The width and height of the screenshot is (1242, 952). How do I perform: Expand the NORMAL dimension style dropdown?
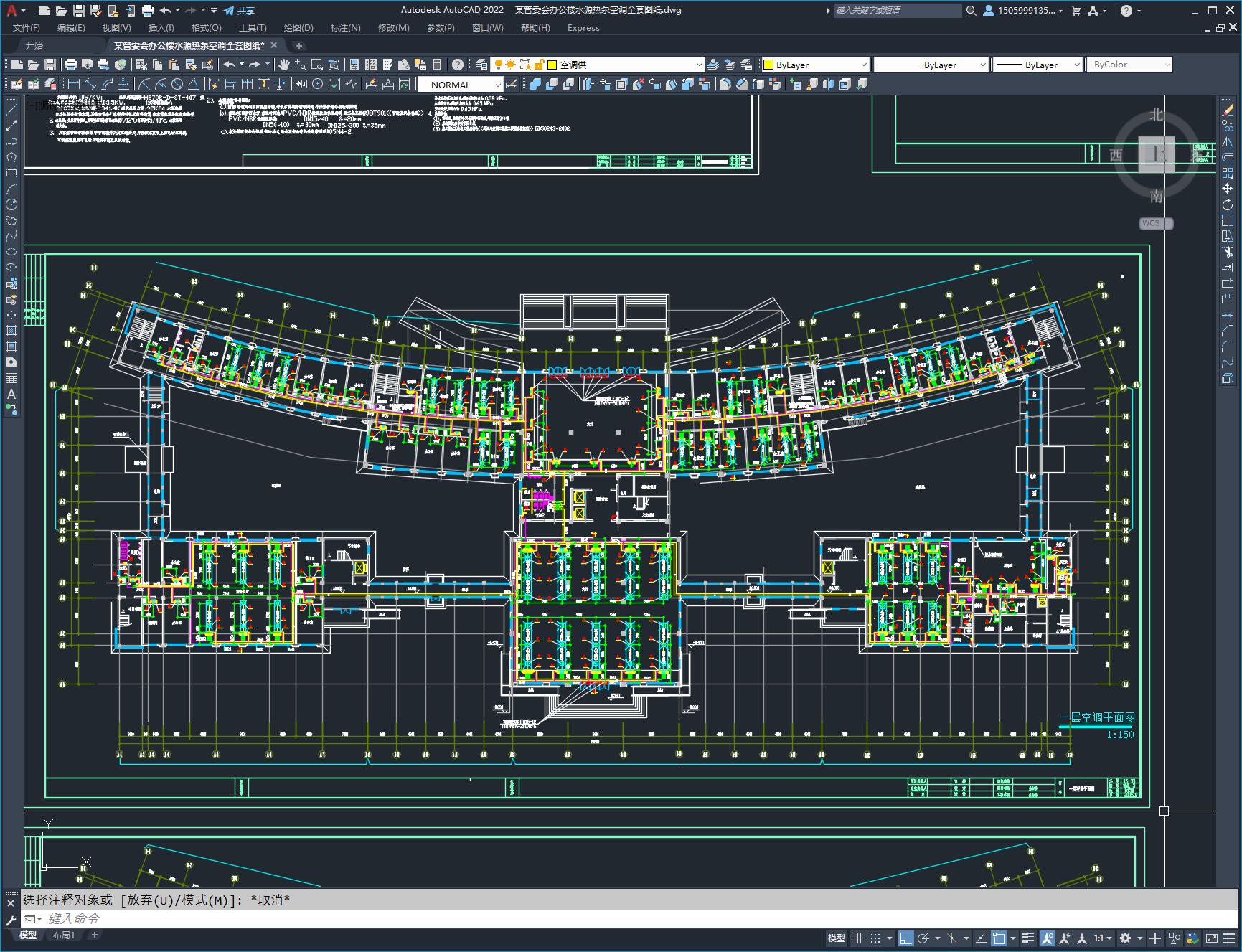pos(498,85)
